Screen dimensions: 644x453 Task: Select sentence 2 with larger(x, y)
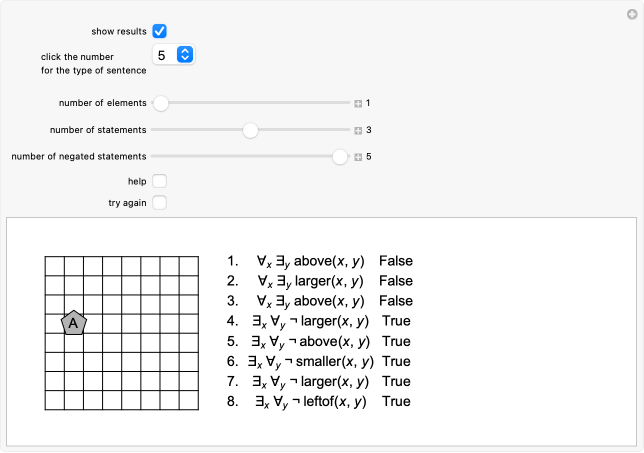[309, 281]
